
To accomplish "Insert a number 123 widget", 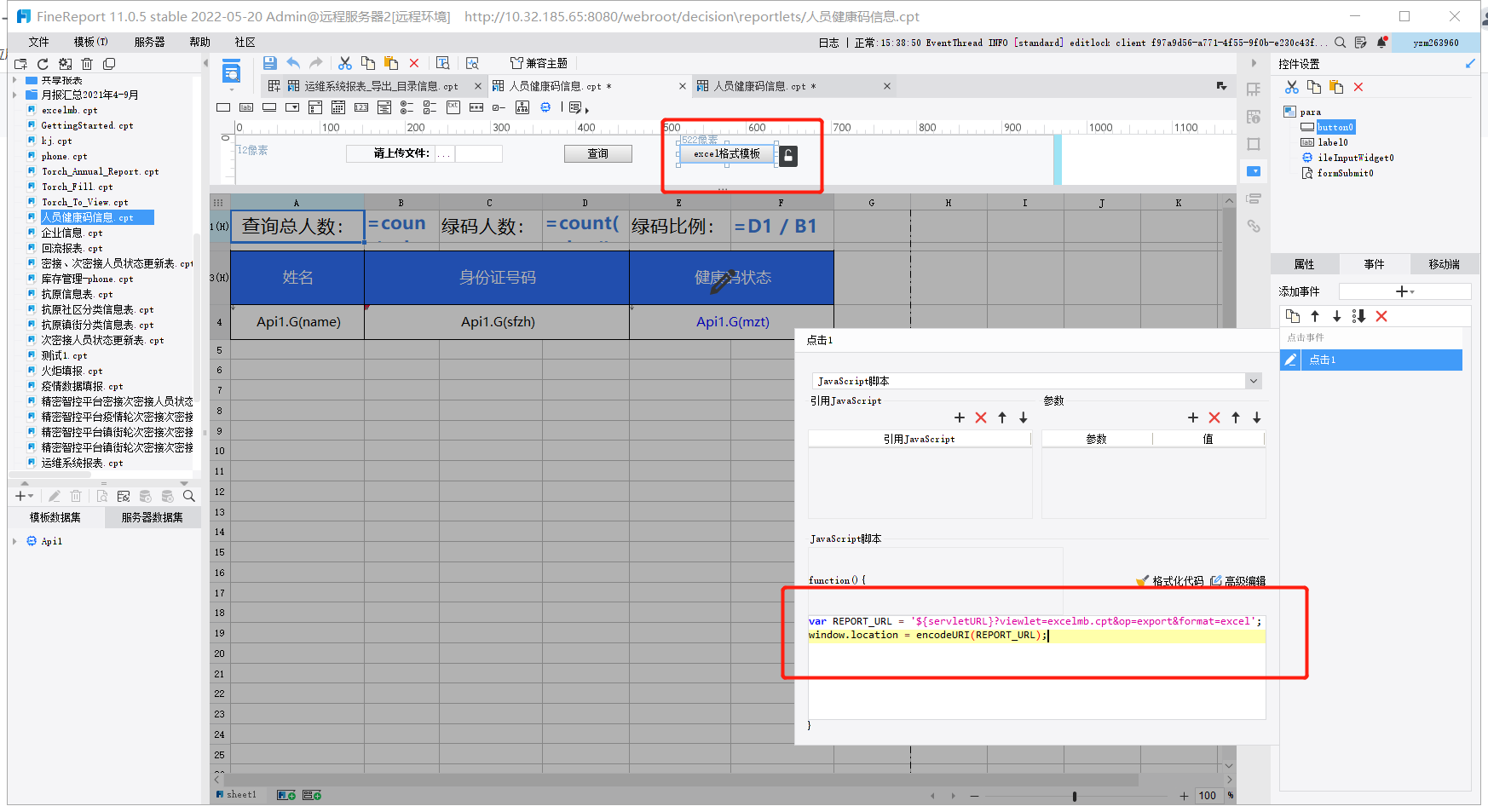I will 361,107.
